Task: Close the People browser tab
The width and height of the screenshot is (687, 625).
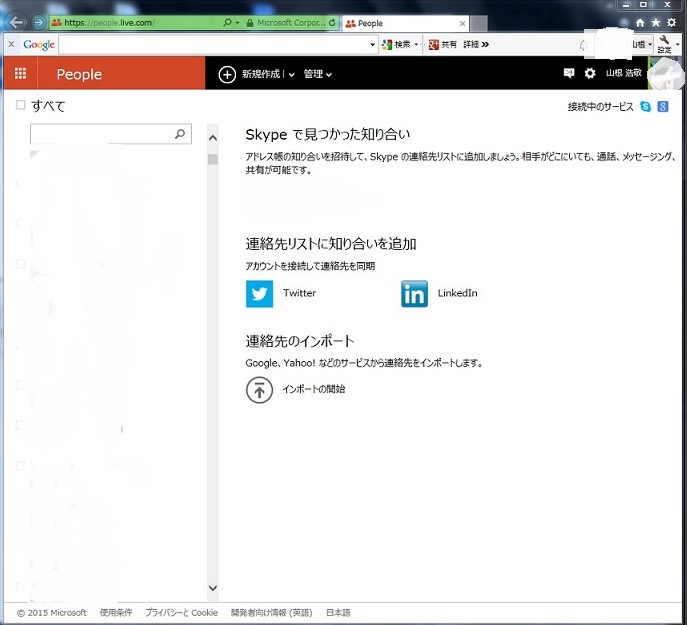Action: [x=462, y=23]
